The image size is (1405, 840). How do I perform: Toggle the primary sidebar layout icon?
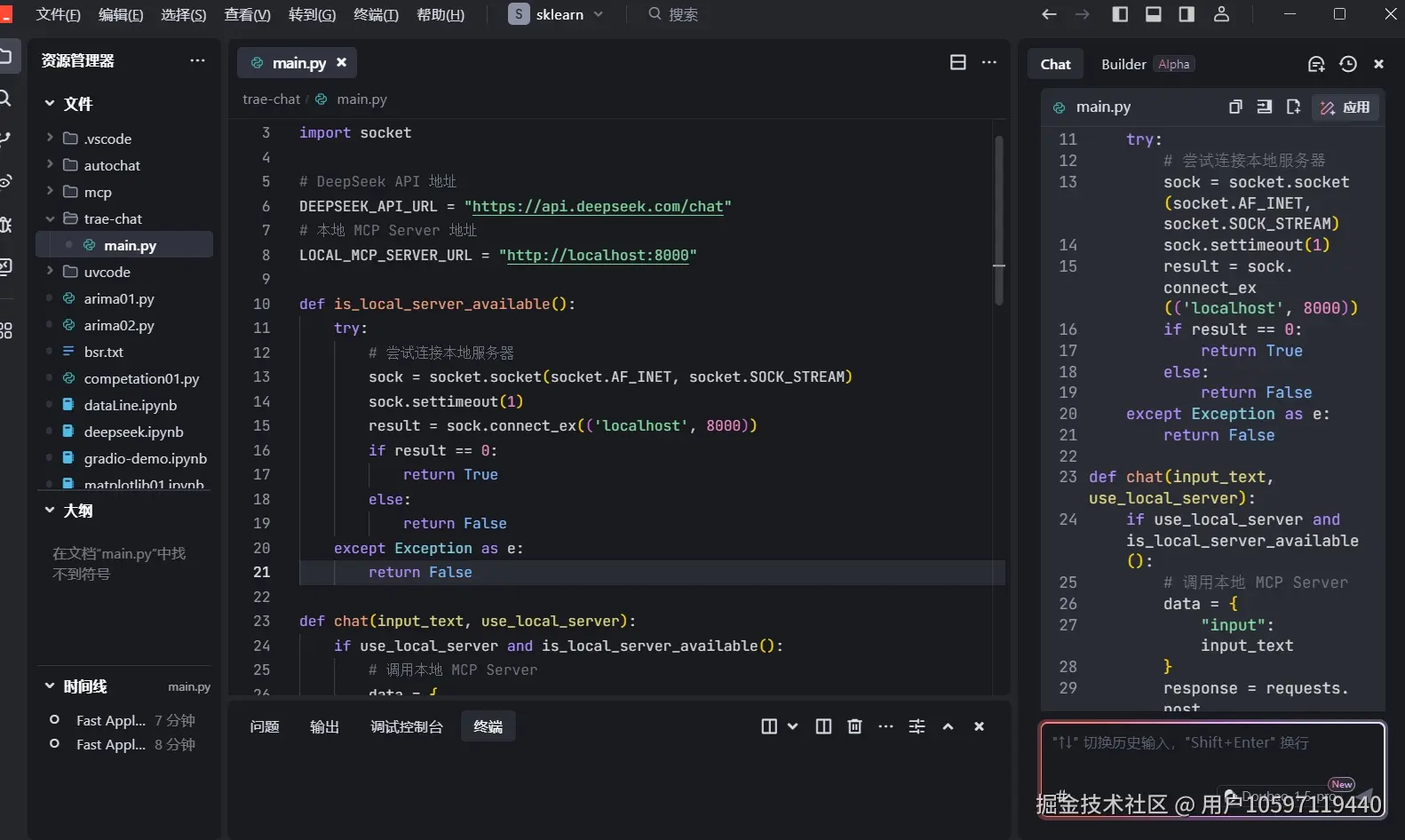pyautogui.click(x=1120, y=14)
